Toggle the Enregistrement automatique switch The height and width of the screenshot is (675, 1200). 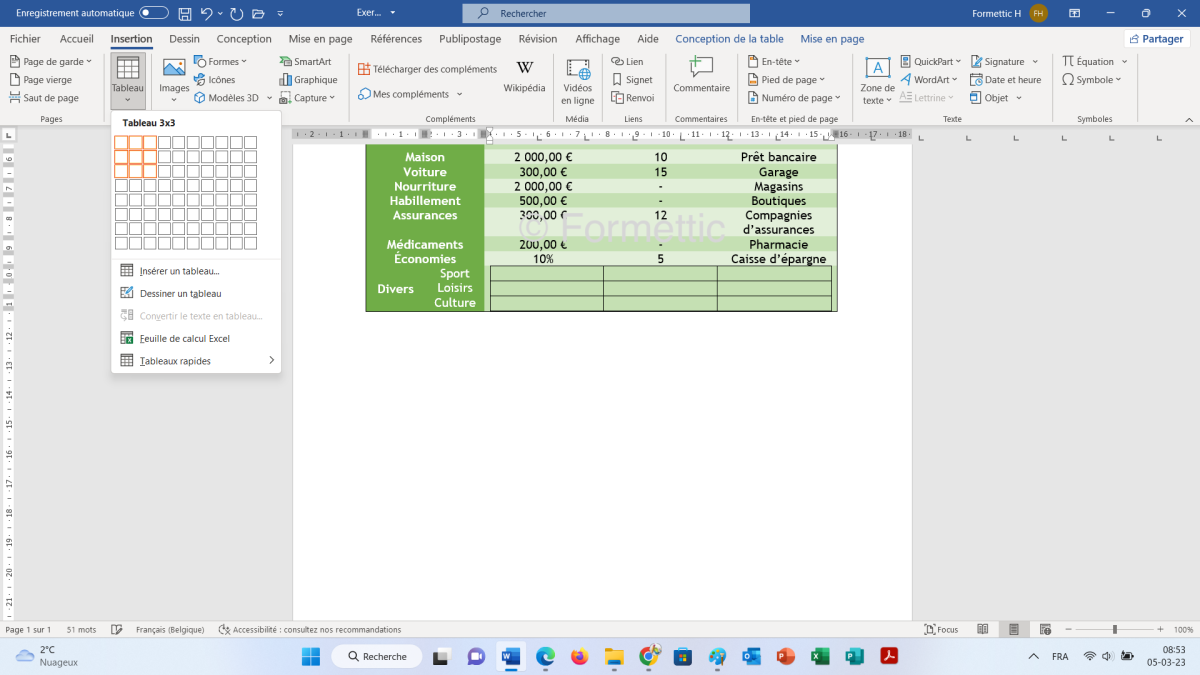tap(154, 13)
